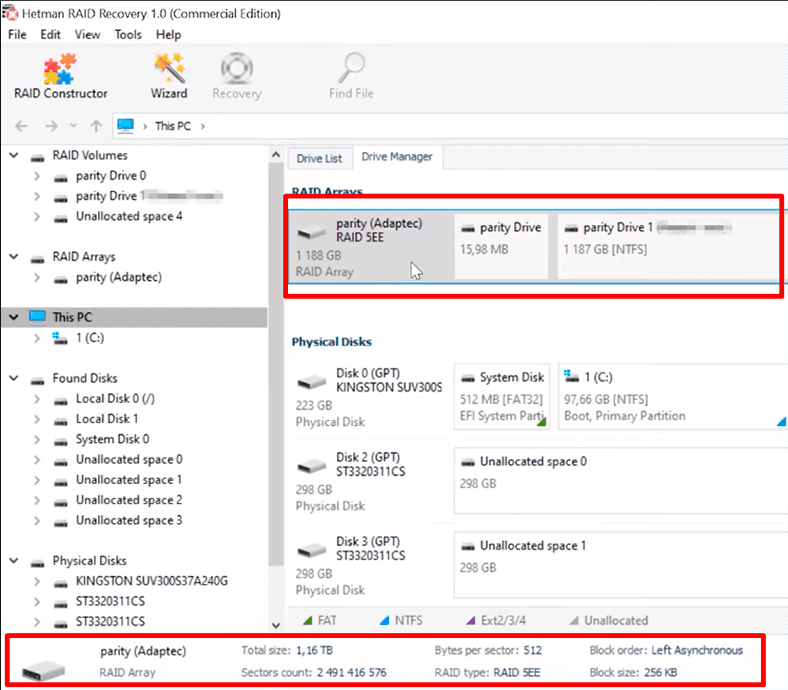Collapse the RAID Arrays tree group
Screen dimensions: 788x690
pos(14,257)
